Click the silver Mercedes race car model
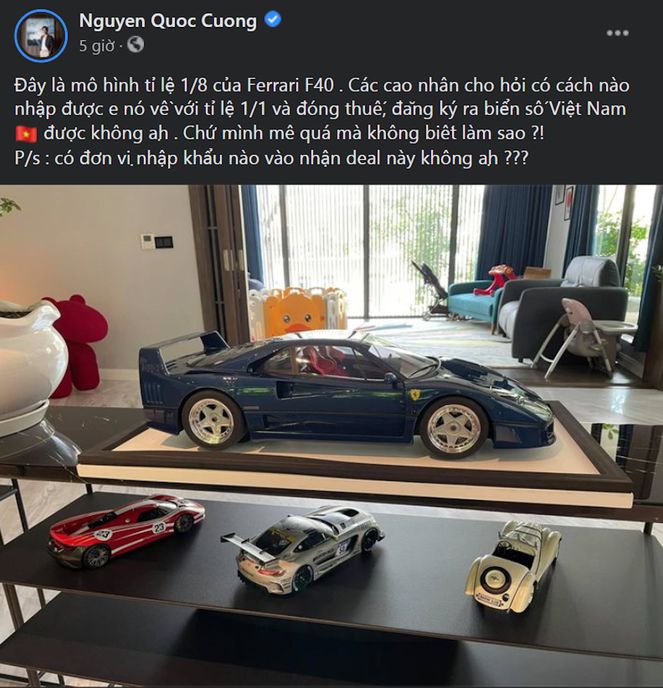The image size is (663, 688). [x=303, y=549]
